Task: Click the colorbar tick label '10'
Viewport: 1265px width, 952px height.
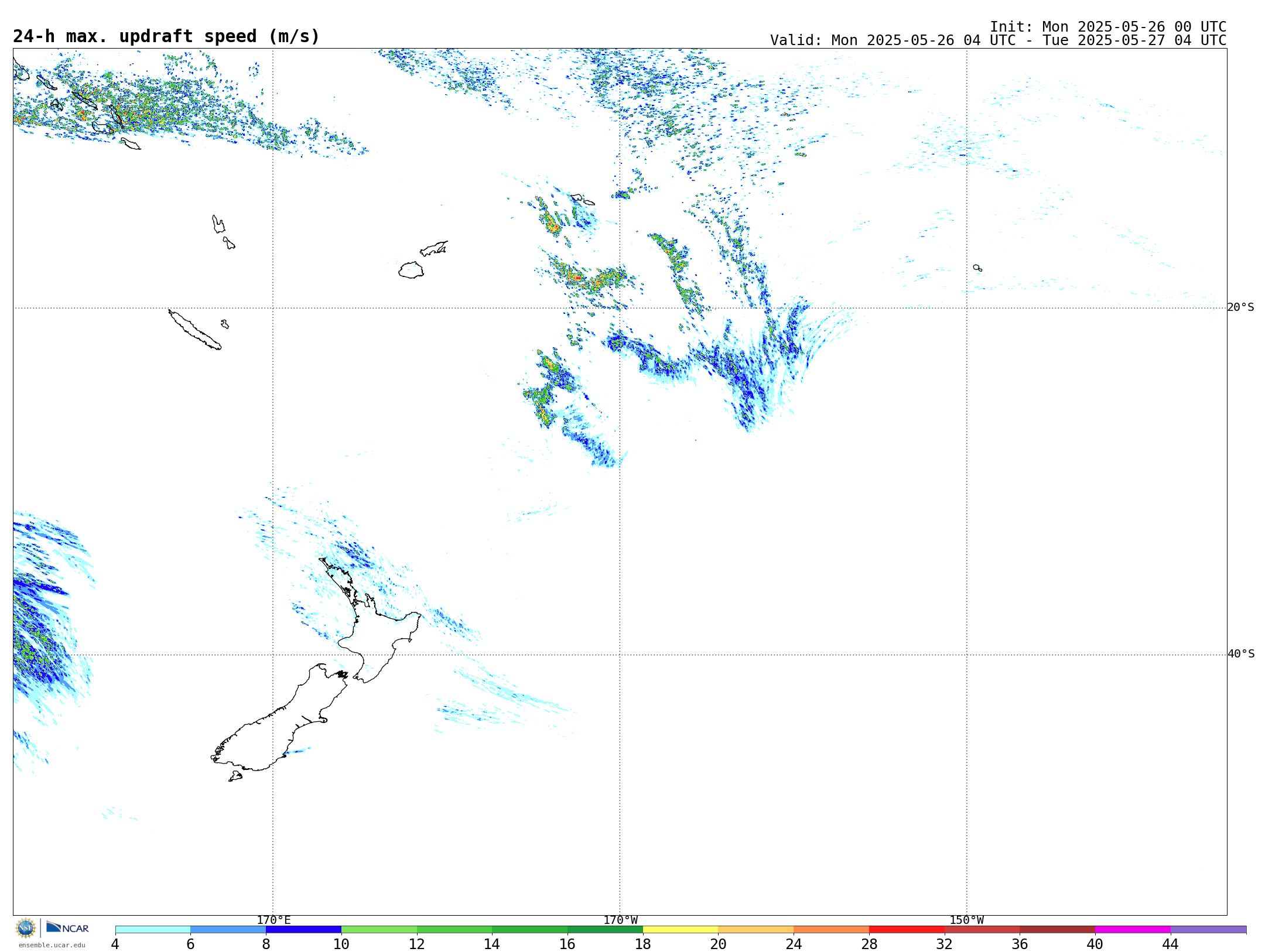Action: tap(341, 944)
